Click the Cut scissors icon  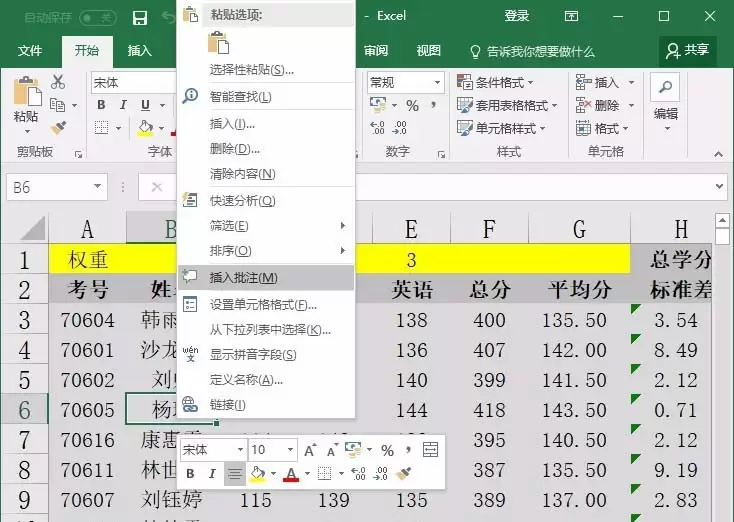point(58,82)
